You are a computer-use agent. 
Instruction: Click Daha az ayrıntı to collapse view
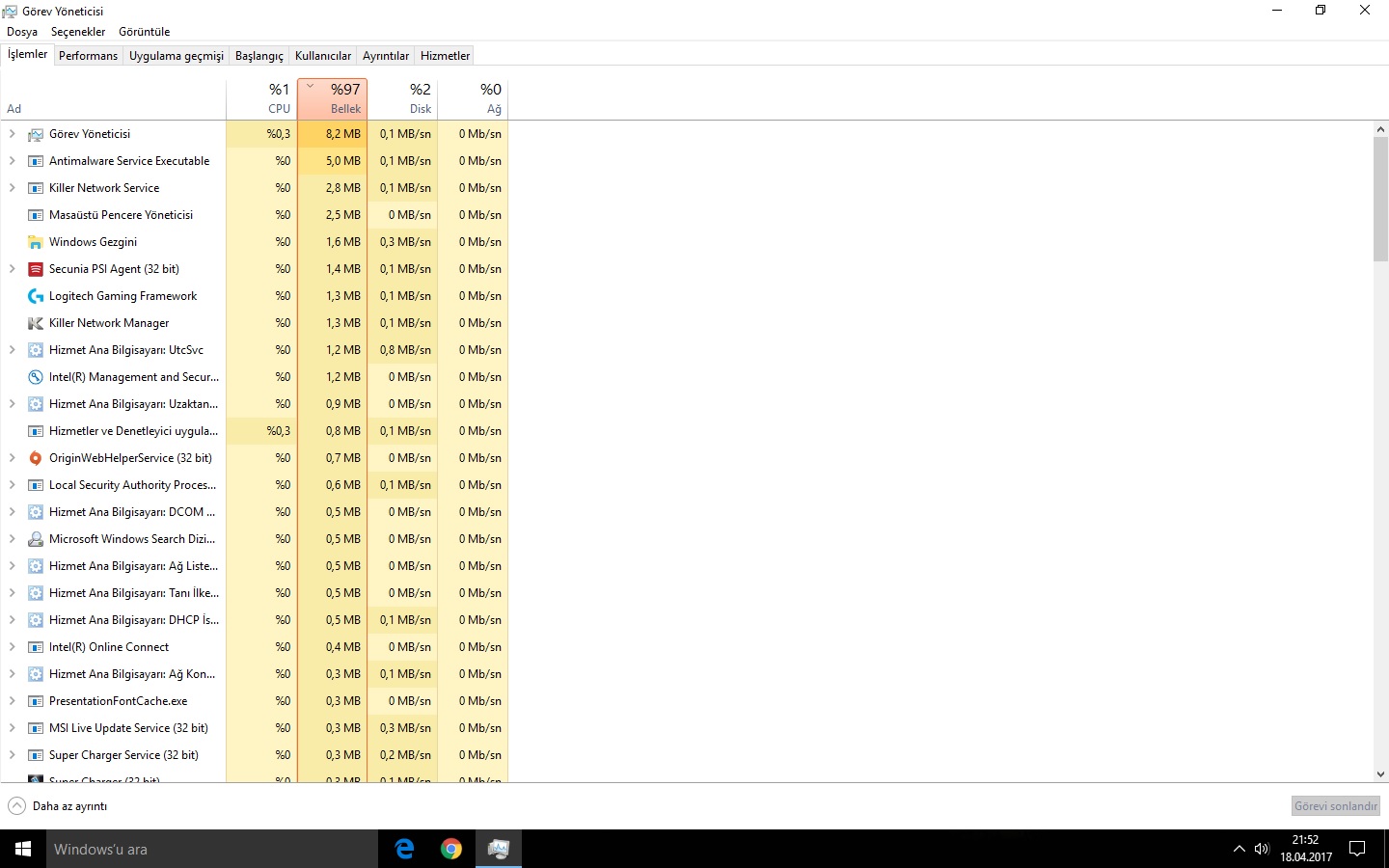58,806
